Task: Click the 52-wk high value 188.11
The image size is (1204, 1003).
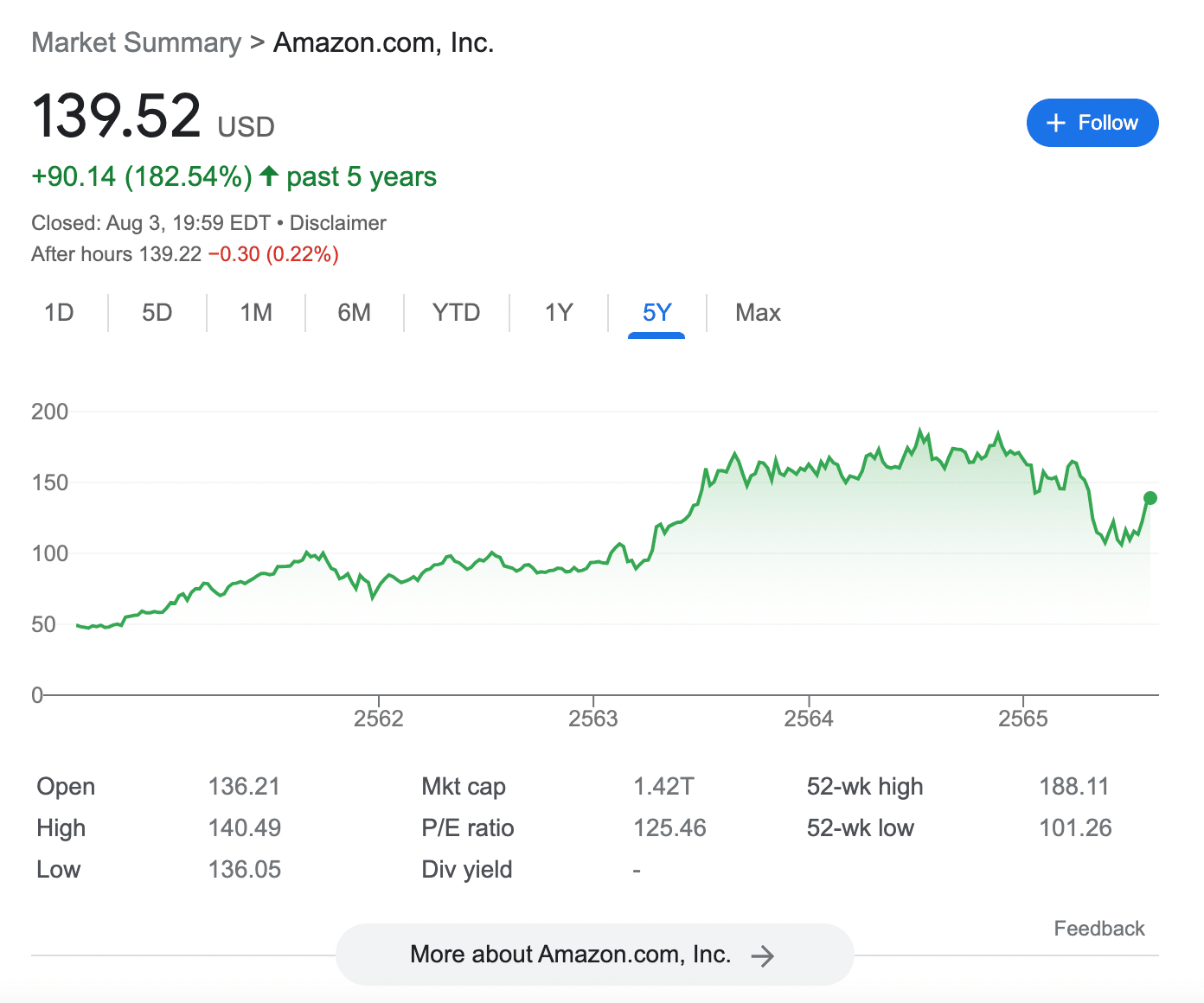Action: (1073, 787)
